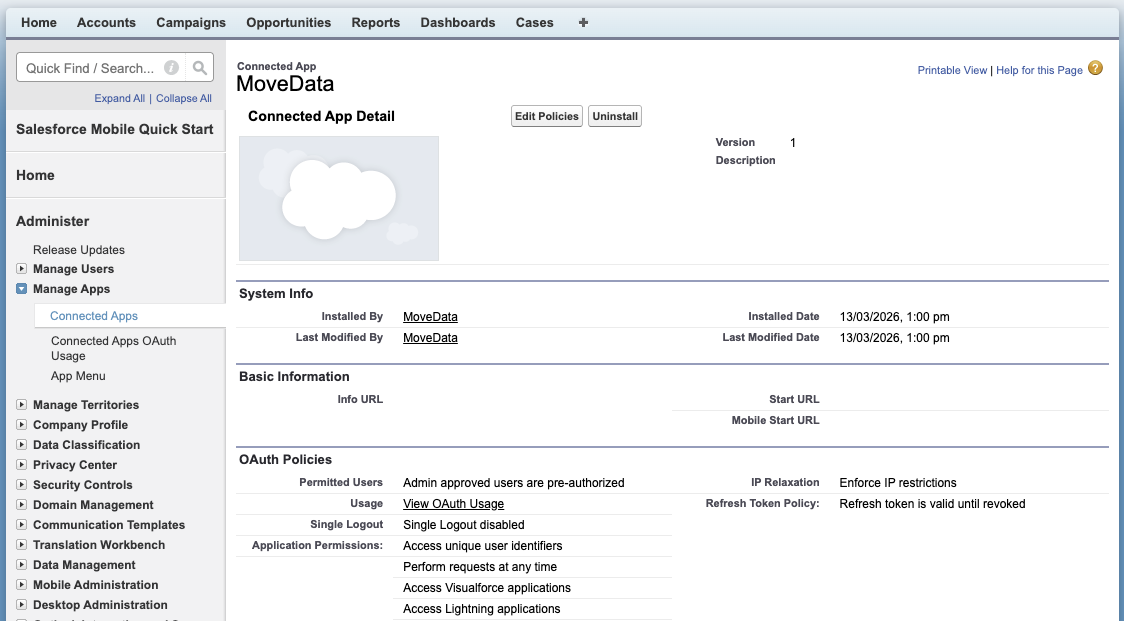Expand the Translation Workbench section
Screen dimensions: 1124x621
22,545
